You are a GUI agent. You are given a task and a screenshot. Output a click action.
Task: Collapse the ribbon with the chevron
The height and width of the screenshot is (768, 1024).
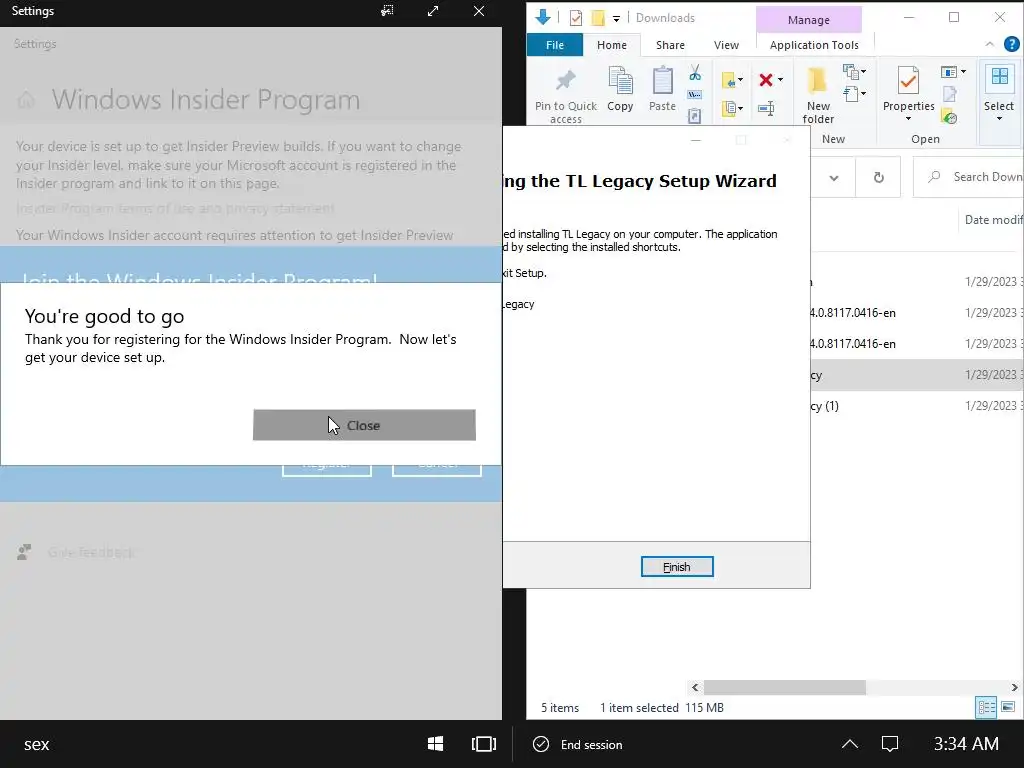click(x=989, y=44)
